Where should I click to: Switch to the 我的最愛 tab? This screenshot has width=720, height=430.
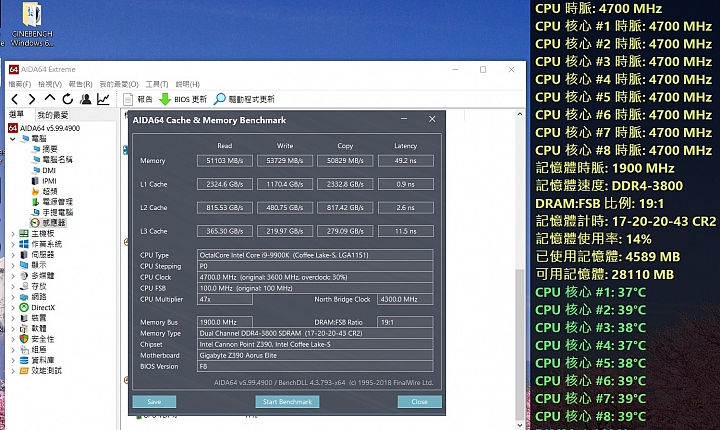[53, 115]
